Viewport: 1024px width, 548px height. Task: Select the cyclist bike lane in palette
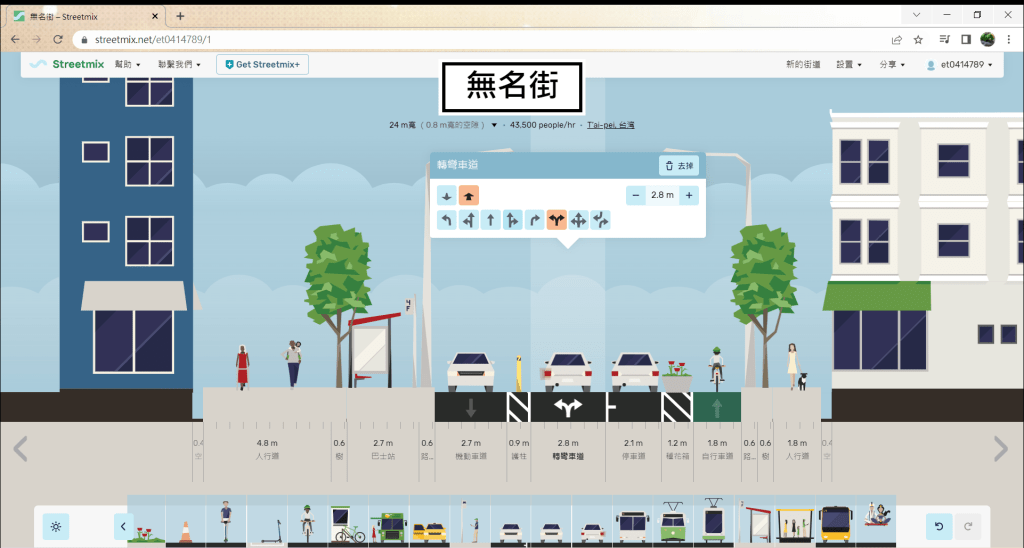point(308,521)
